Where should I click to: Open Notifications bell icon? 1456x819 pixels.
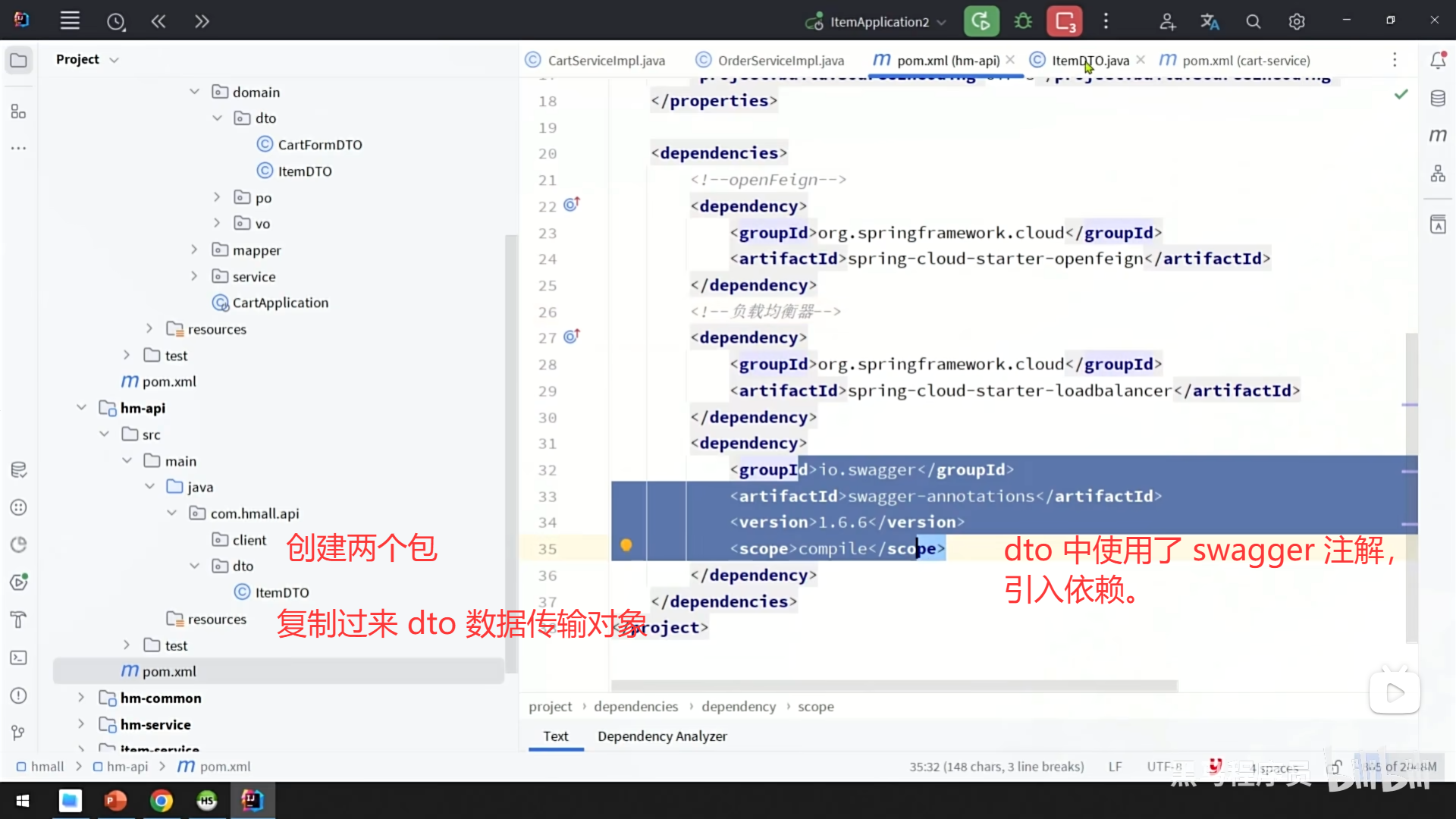tap(1438, 61)
